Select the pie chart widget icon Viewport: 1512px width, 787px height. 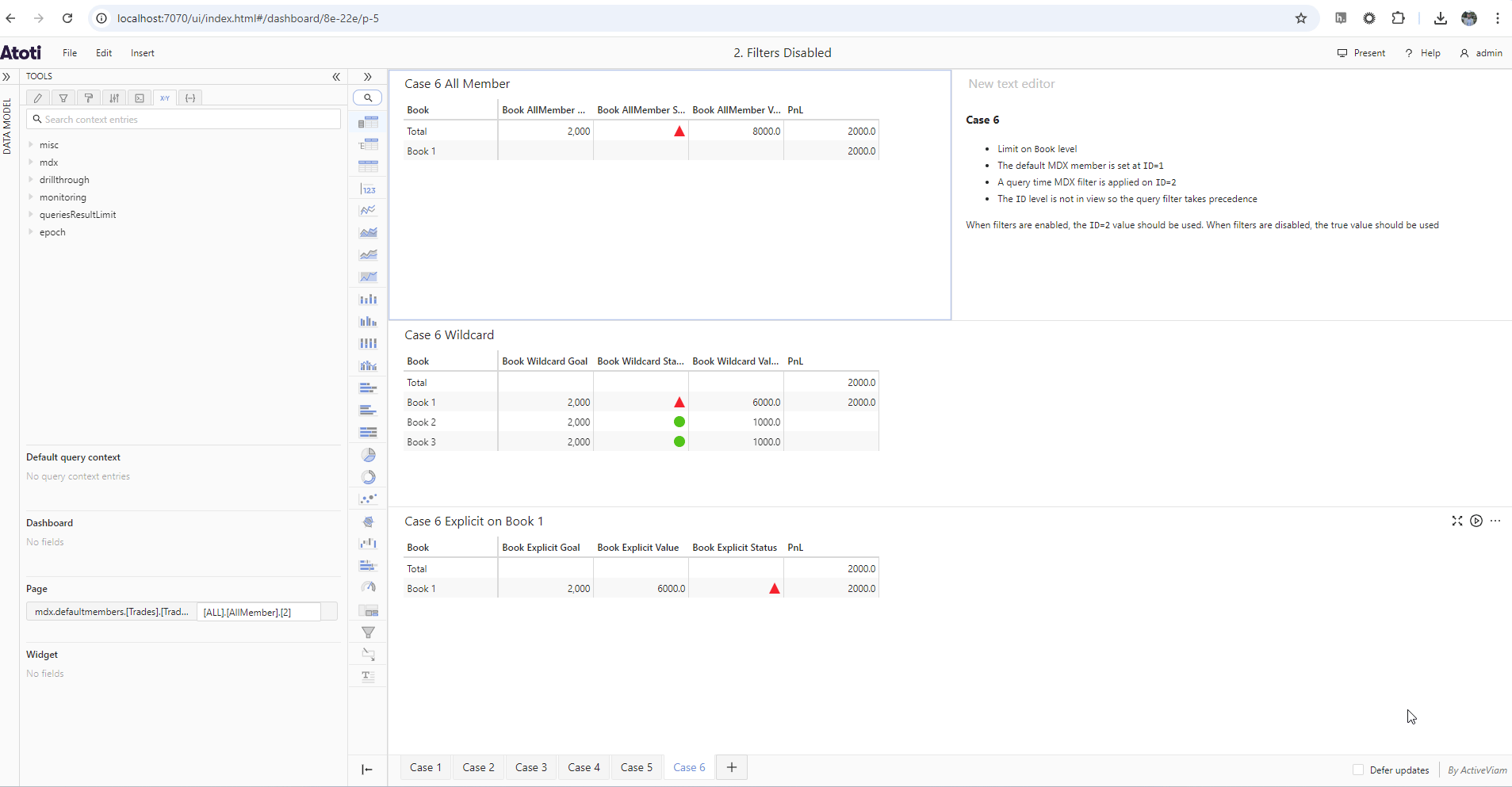(x=368, y=455)
